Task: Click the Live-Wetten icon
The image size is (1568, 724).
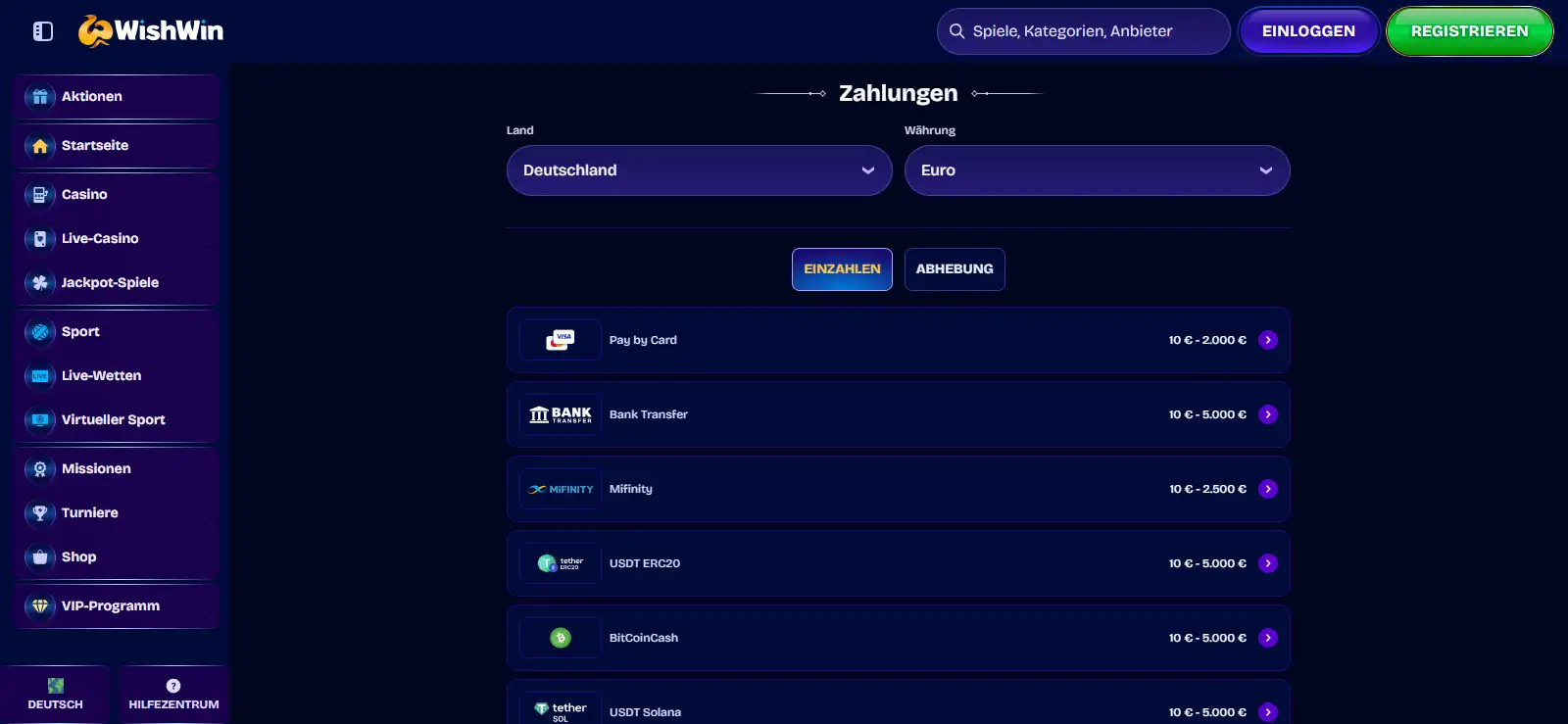Action: (40, 375)
